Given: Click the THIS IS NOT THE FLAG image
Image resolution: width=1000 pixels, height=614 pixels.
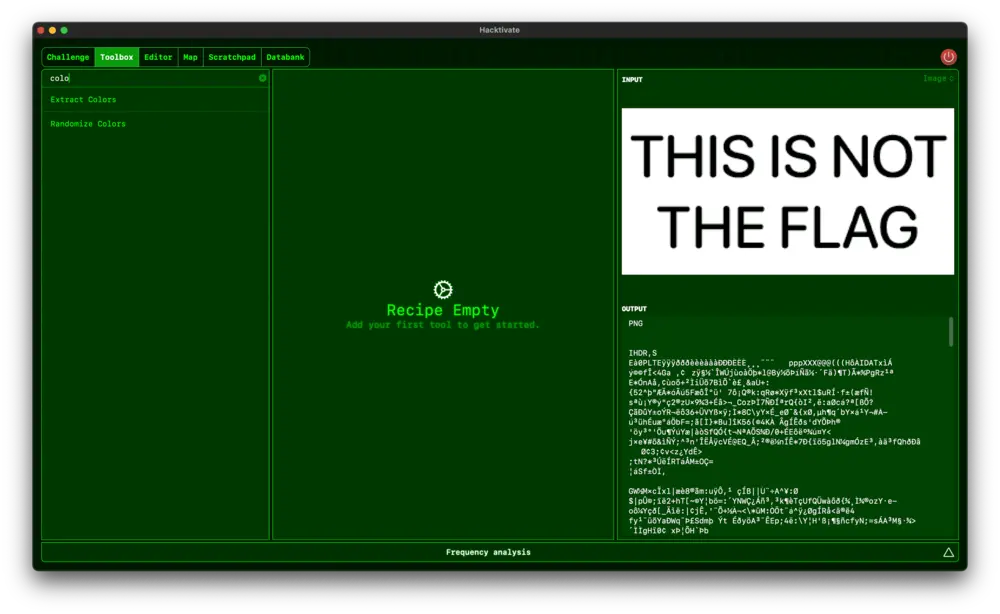Looking at the screenshot, I should (x=786, y=191).
